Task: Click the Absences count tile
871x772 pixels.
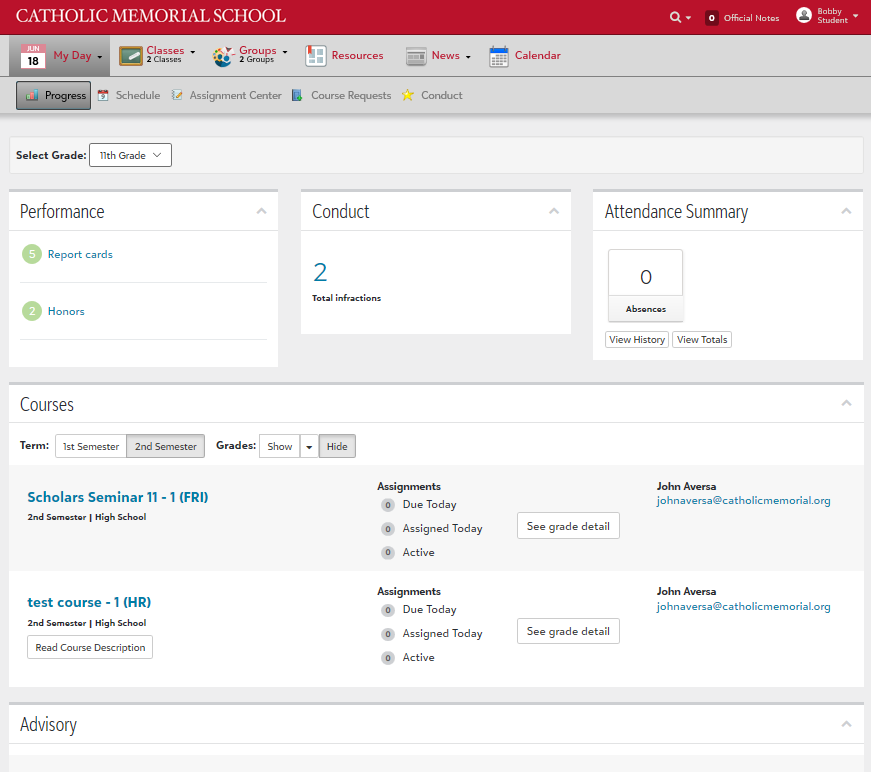Action: [645, 284]
